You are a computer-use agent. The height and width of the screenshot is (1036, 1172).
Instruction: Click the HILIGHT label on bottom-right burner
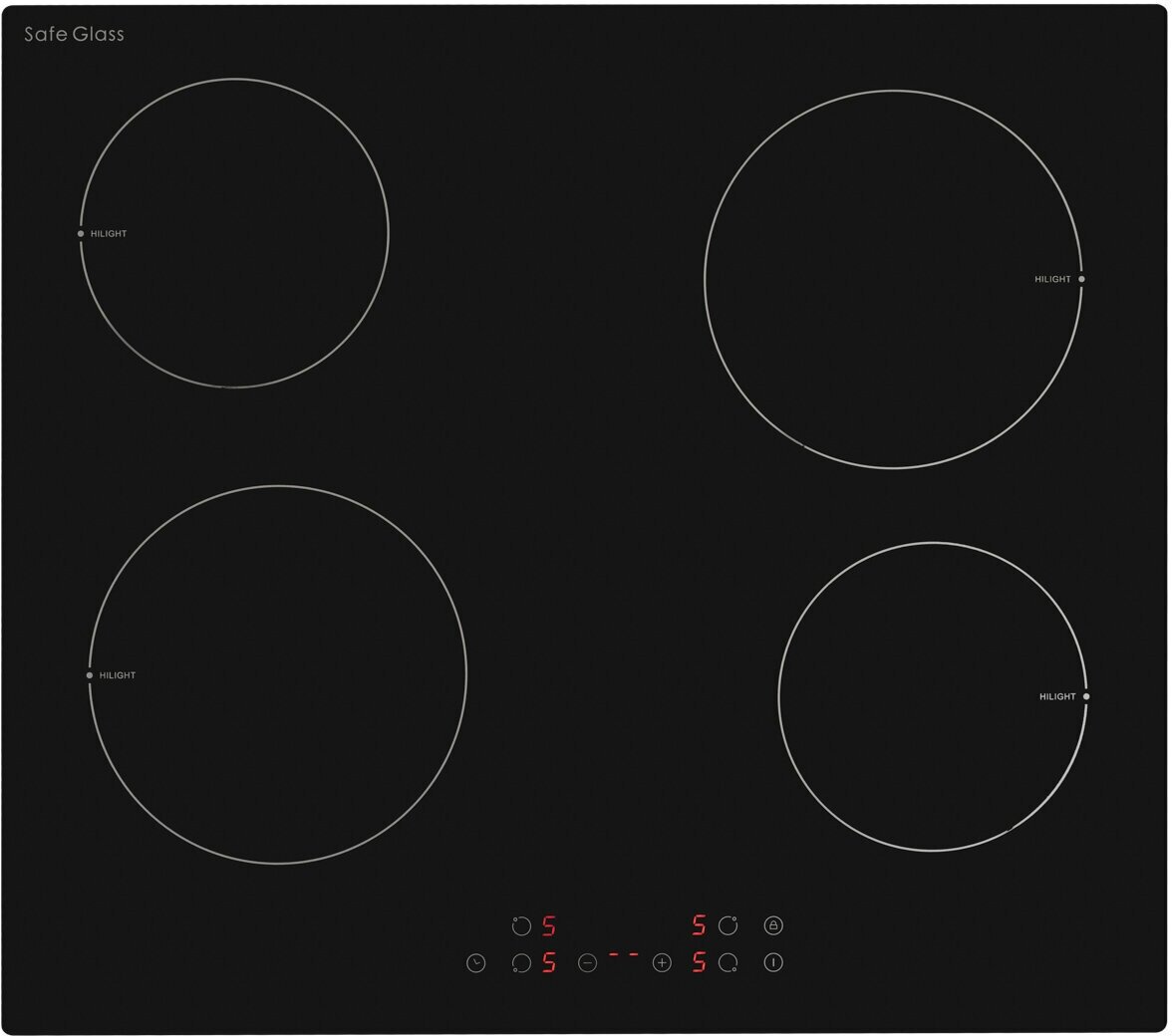1057,697
